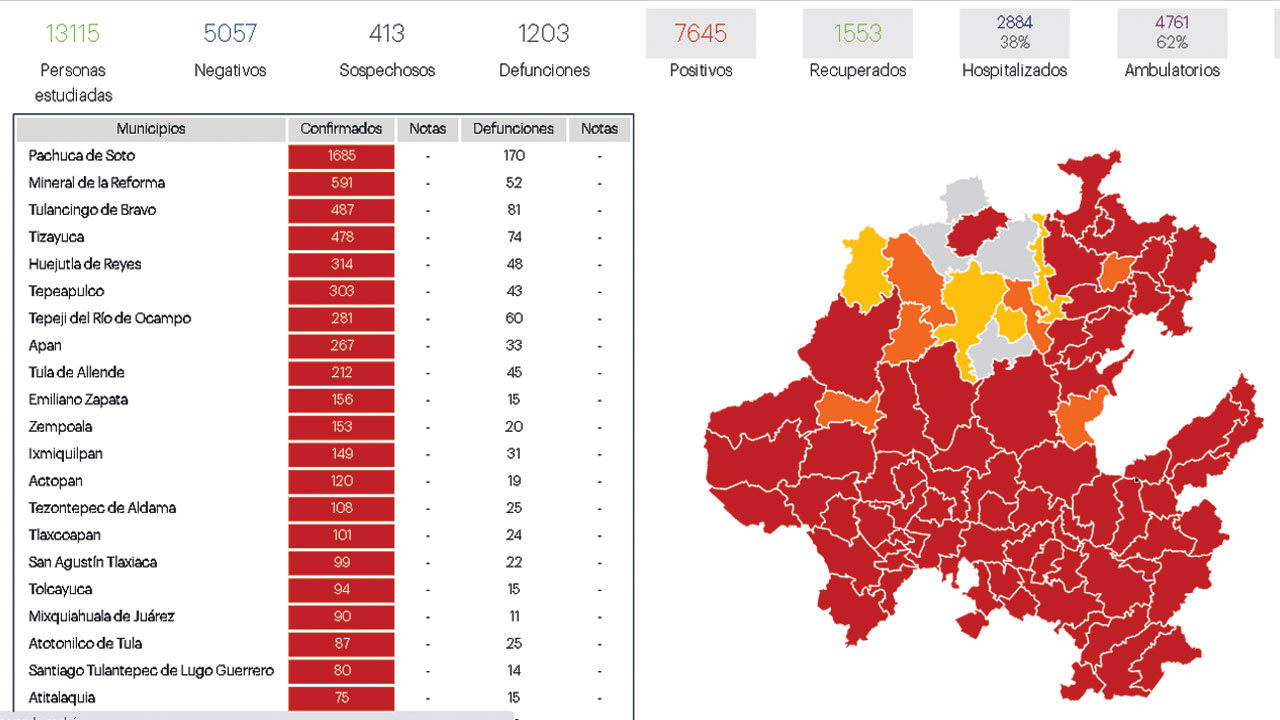Click confirmed cell 1685 for Pachuca
The height and width of the screenshot is (720, 1280).
[x=341, y=156]
